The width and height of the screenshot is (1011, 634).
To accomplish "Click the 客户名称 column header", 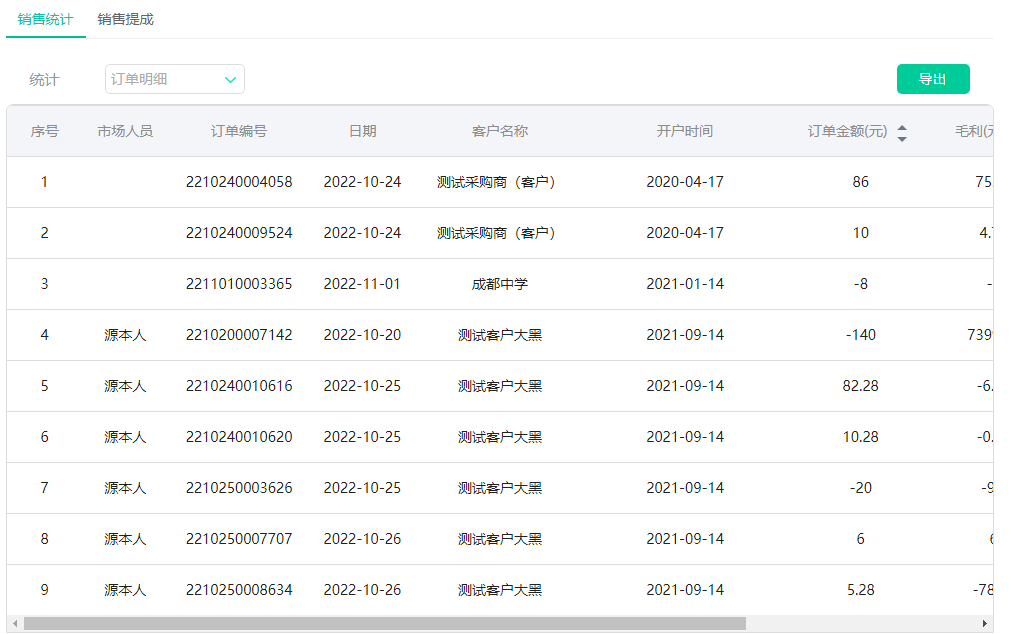I will (498, 131).
